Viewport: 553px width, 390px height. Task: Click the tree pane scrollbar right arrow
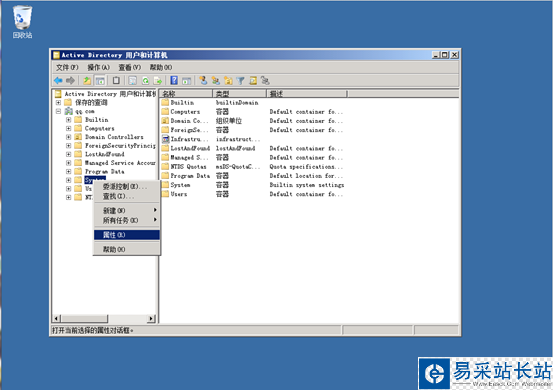[151, 319]
